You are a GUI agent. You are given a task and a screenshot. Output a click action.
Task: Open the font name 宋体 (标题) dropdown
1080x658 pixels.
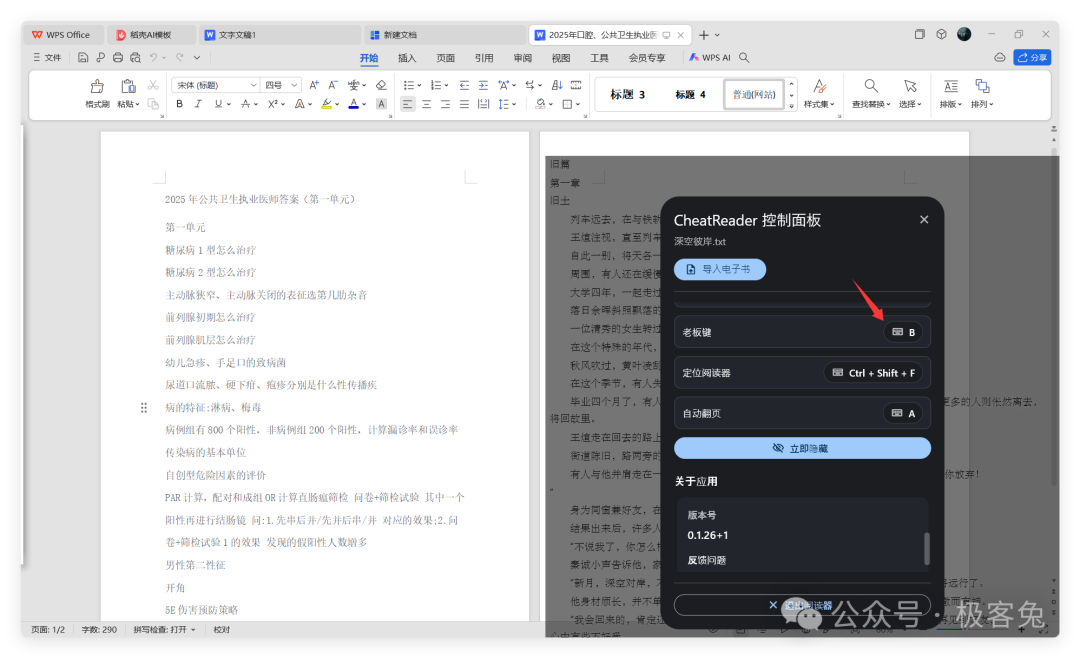pos(253,85)
